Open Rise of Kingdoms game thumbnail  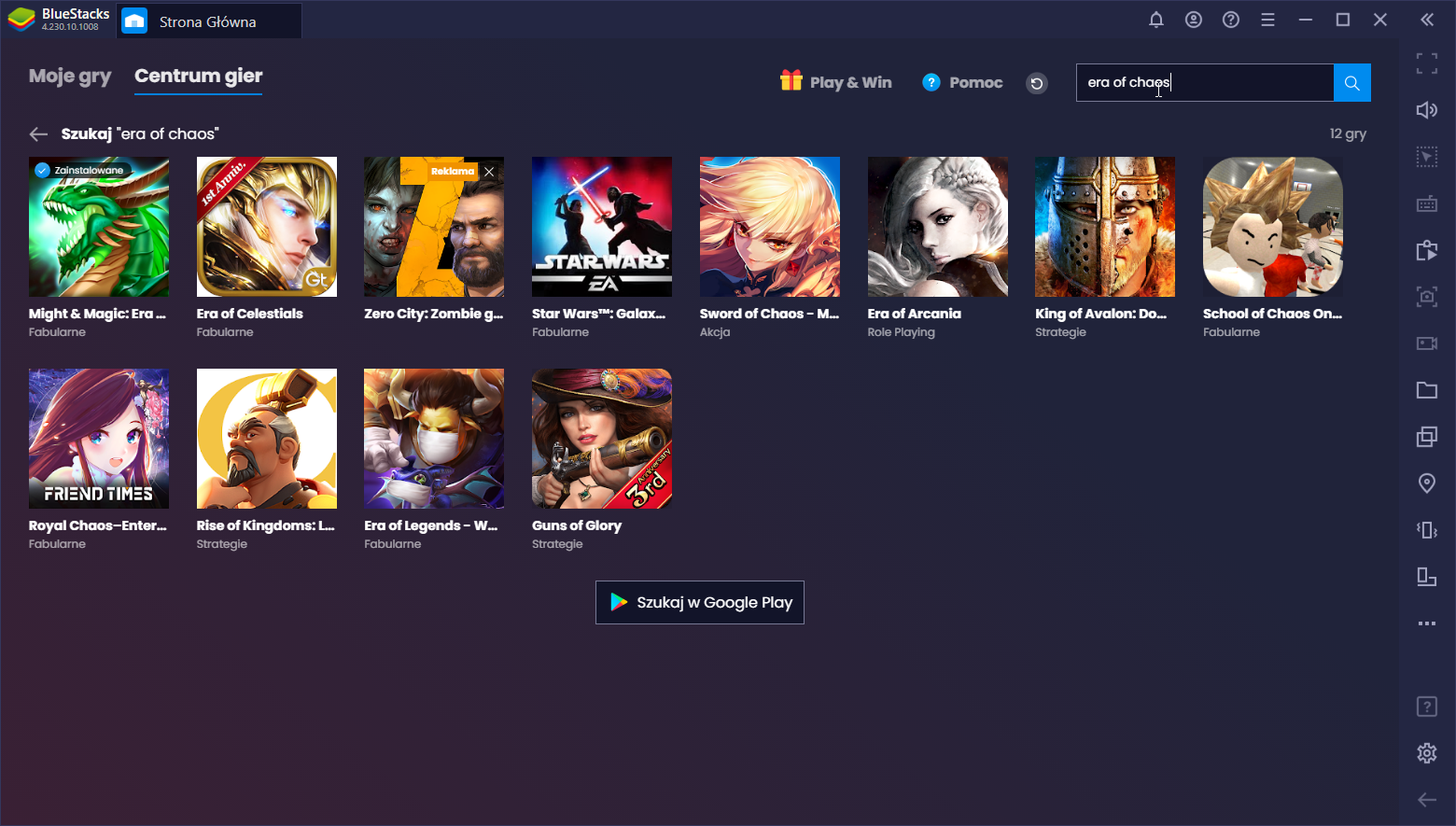[x=267, y=439]
